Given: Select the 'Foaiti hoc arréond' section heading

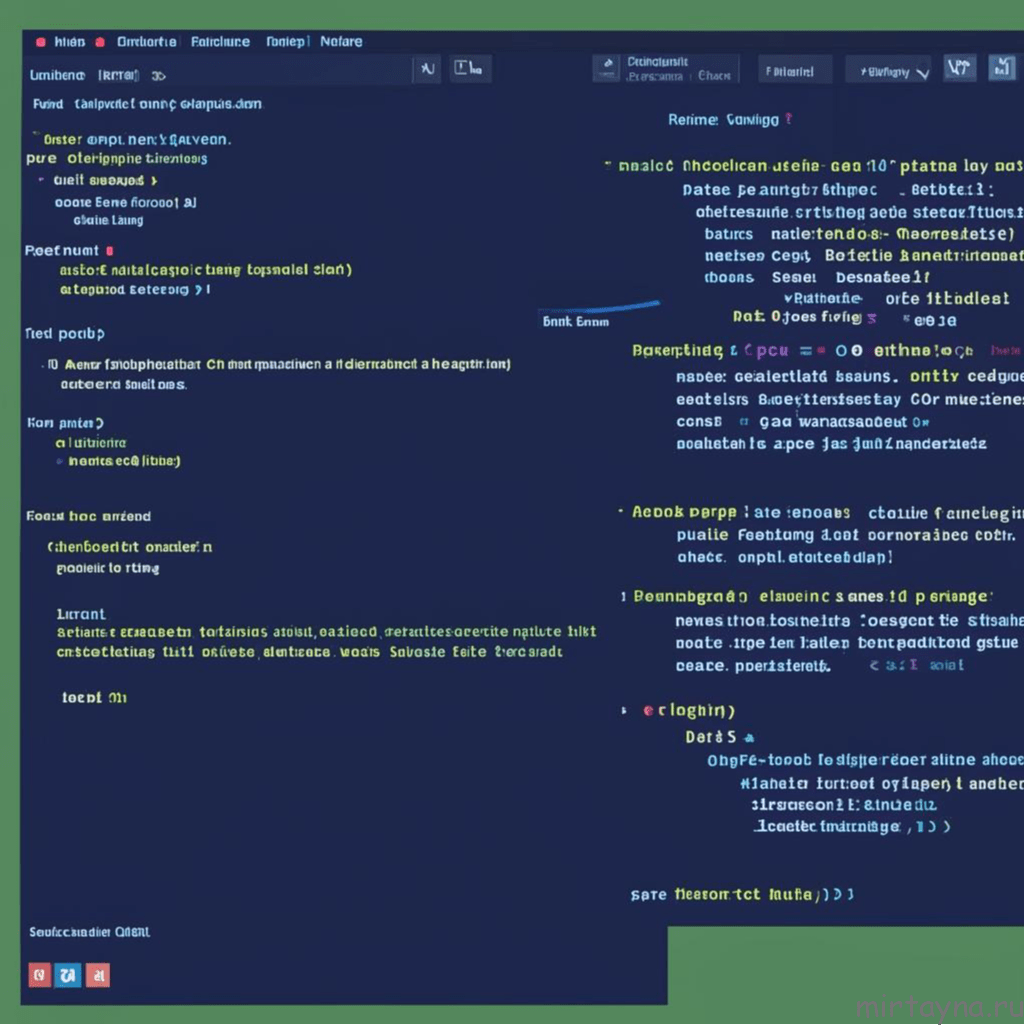Looking at the screenshot, I should coord(88,517).
